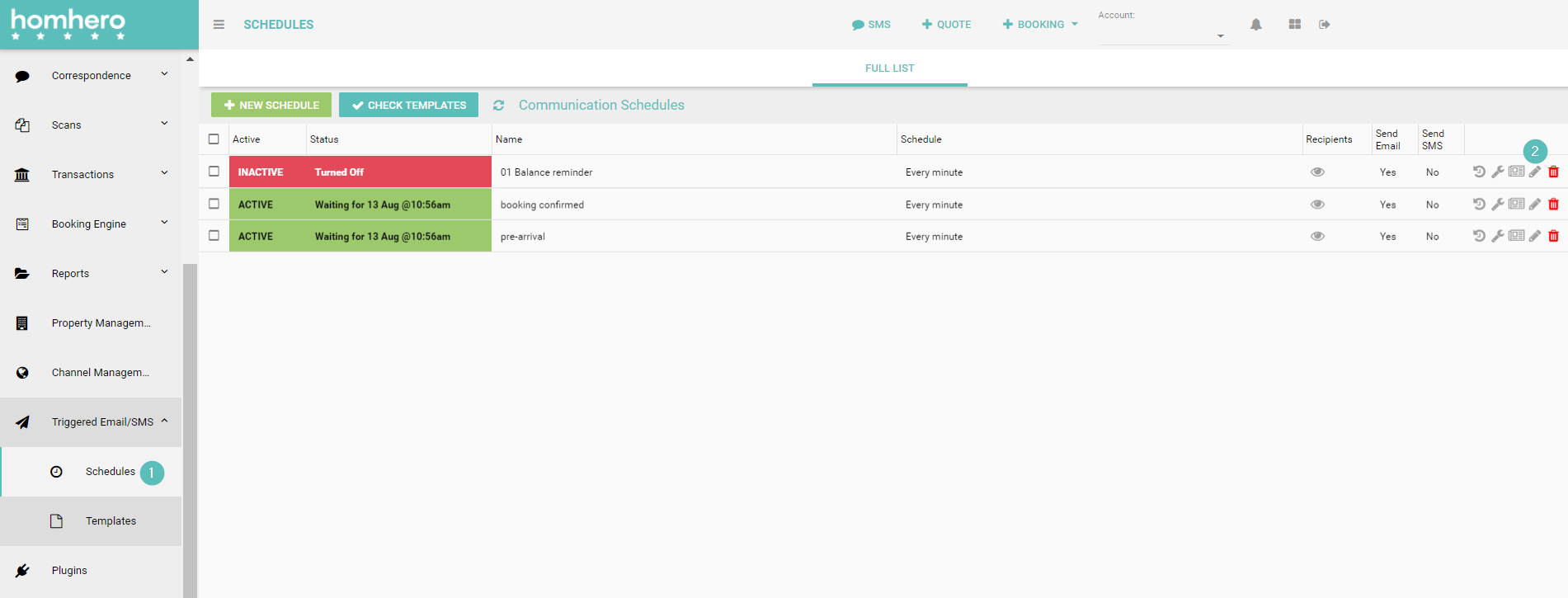View recipients of booking confirmed schedule
Image resolution: width=1568 pixels, height=598 pixels.
[x=1317, y=205]
